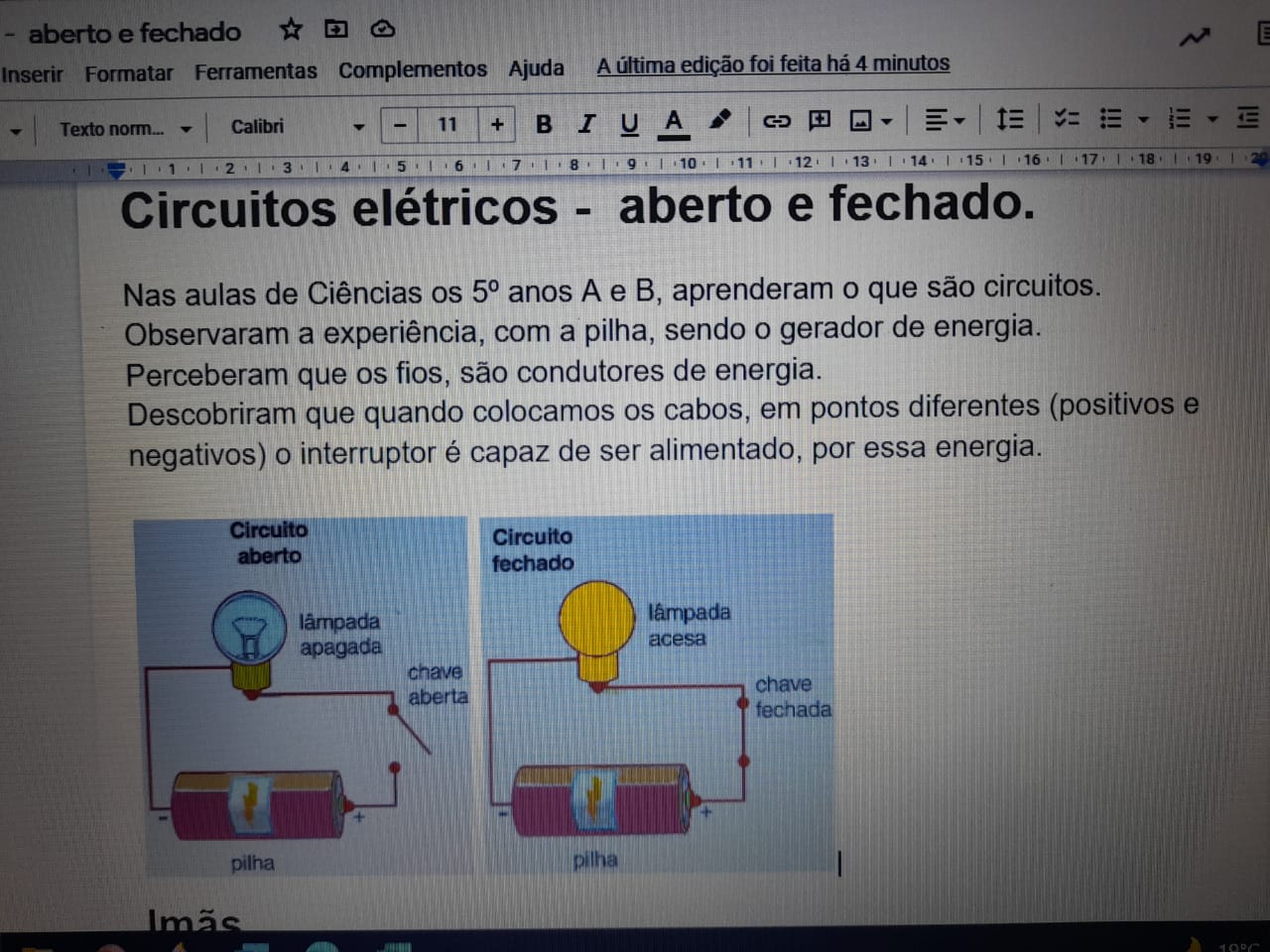
Task: Expand the zoom dropdown arrow at toolbar left
Action: pyautogui.click(x=15, y=130)
